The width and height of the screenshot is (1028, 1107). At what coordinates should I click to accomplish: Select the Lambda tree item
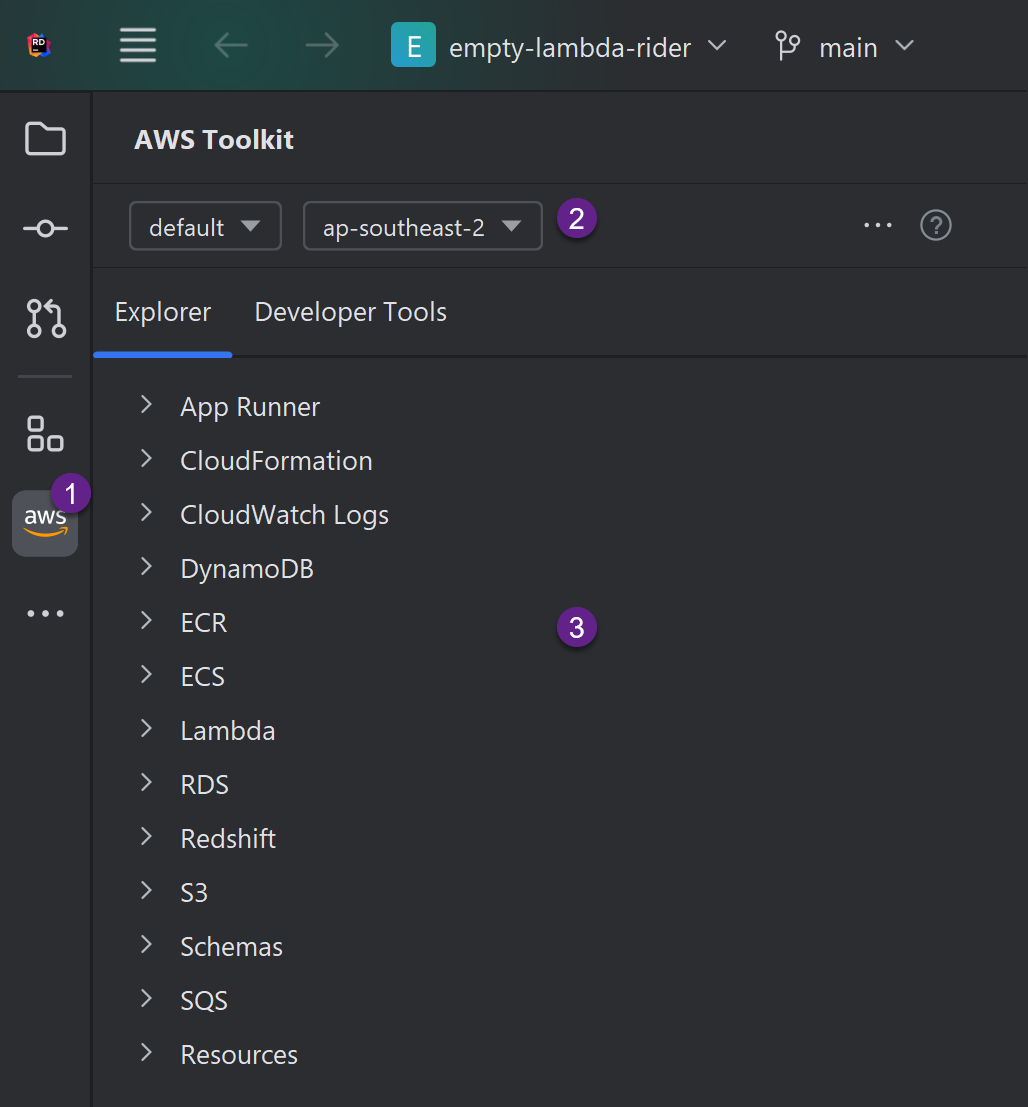click(227, 731)
